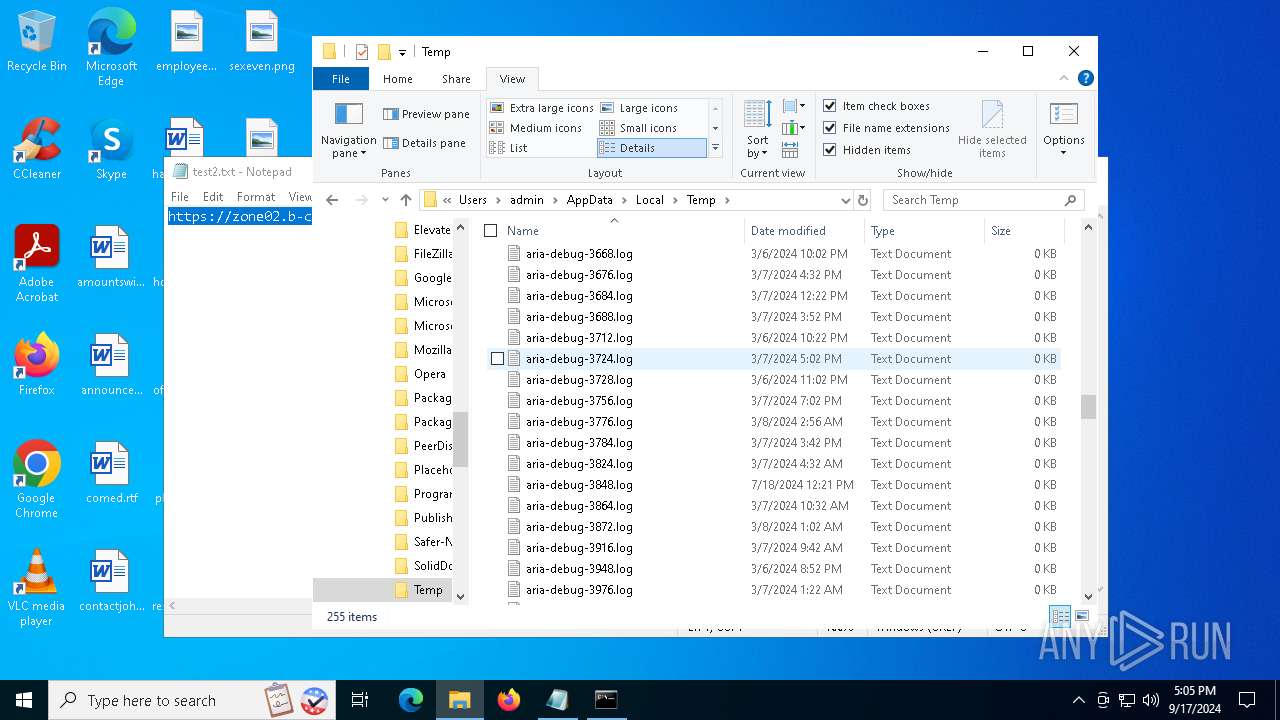
Task: Click admin in the address breadcrumb
Action: (x=527, y=200)
